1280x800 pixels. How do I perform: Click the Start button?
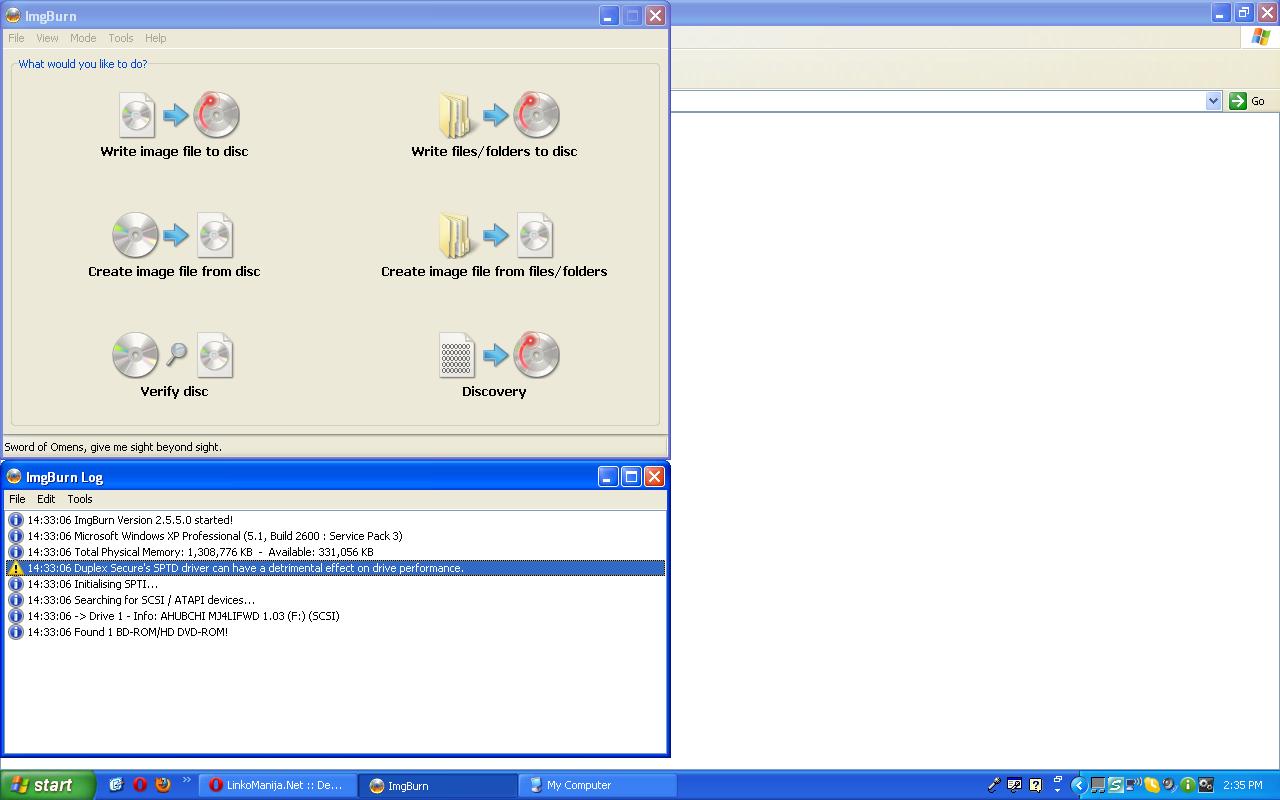47,785
